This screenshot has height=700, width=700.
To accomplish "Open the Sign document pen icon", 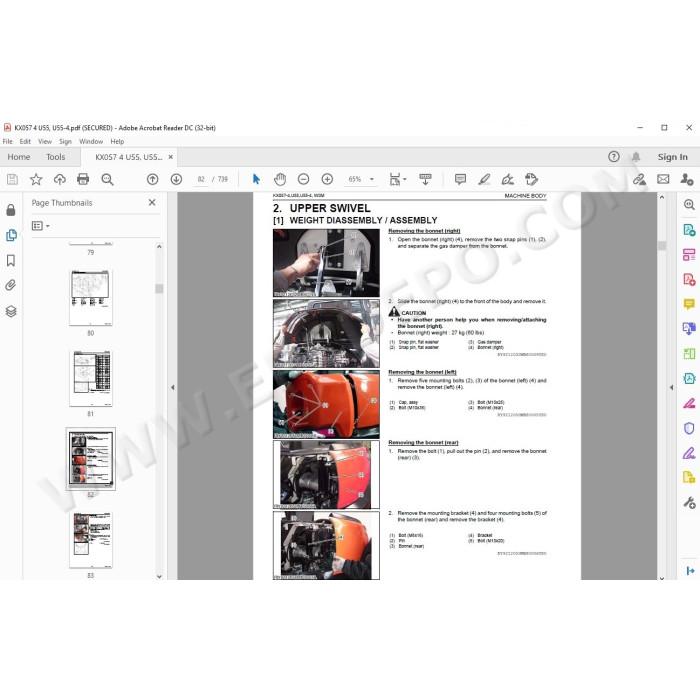I will point(508,179).
